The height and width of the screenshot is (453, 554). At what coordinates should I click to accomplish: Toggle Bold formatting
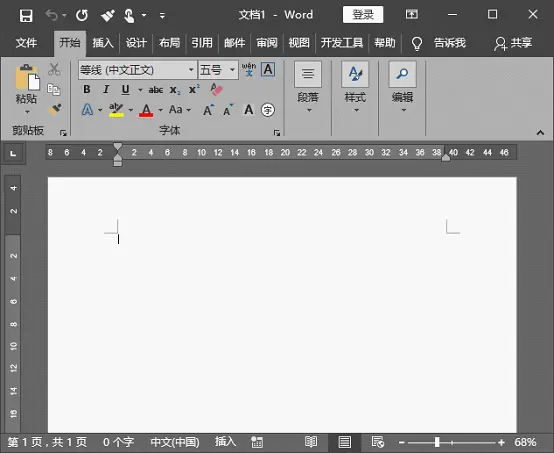pos(87,89)
